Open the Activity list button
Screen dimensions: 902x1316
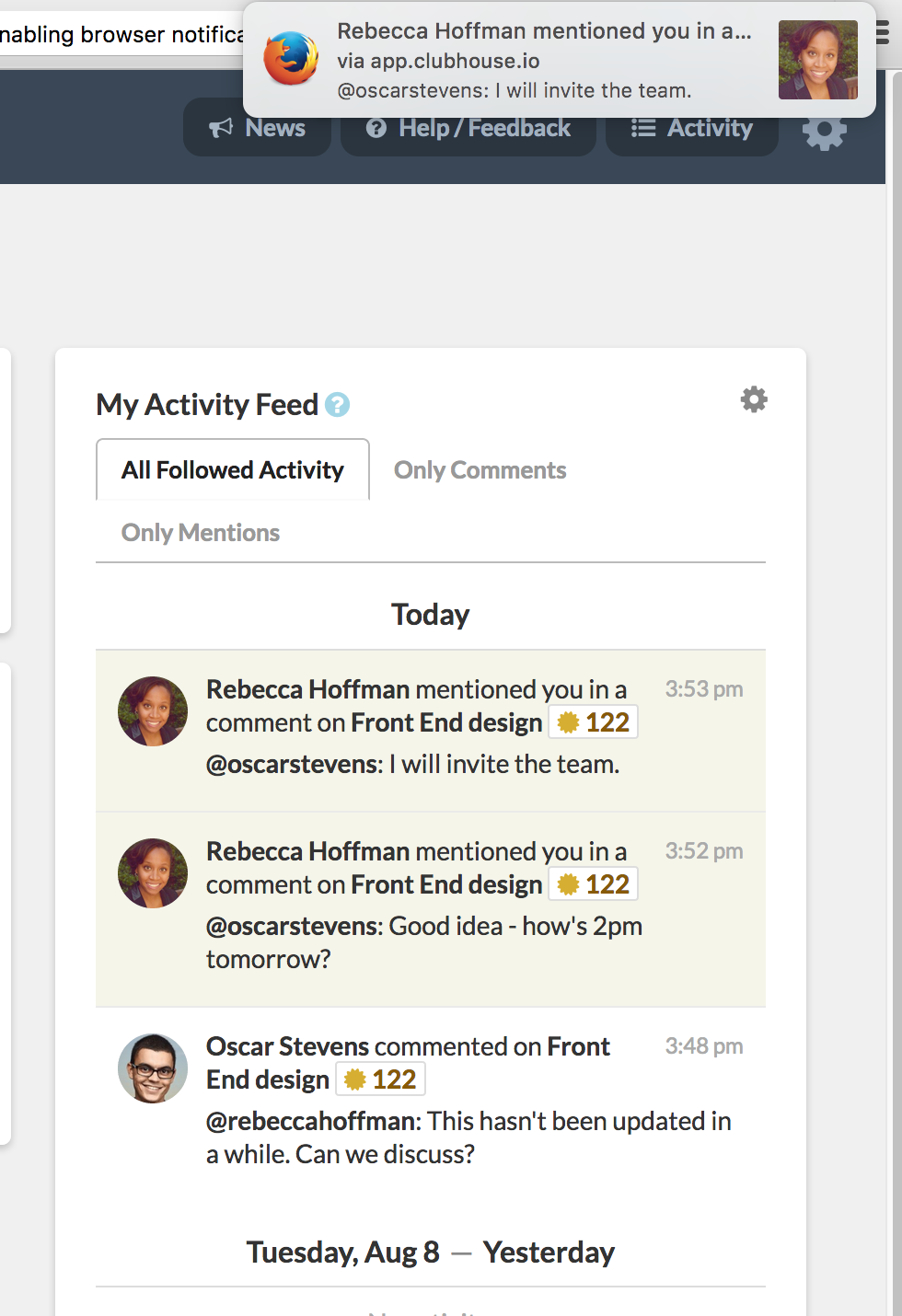[692, 128]
